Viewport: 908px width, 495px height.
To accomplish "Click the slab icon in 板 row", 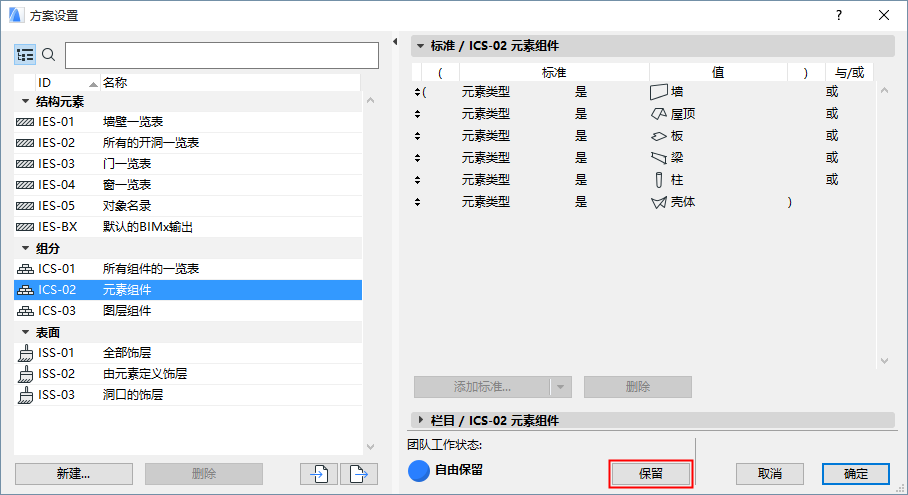I will tap(658, 136).
